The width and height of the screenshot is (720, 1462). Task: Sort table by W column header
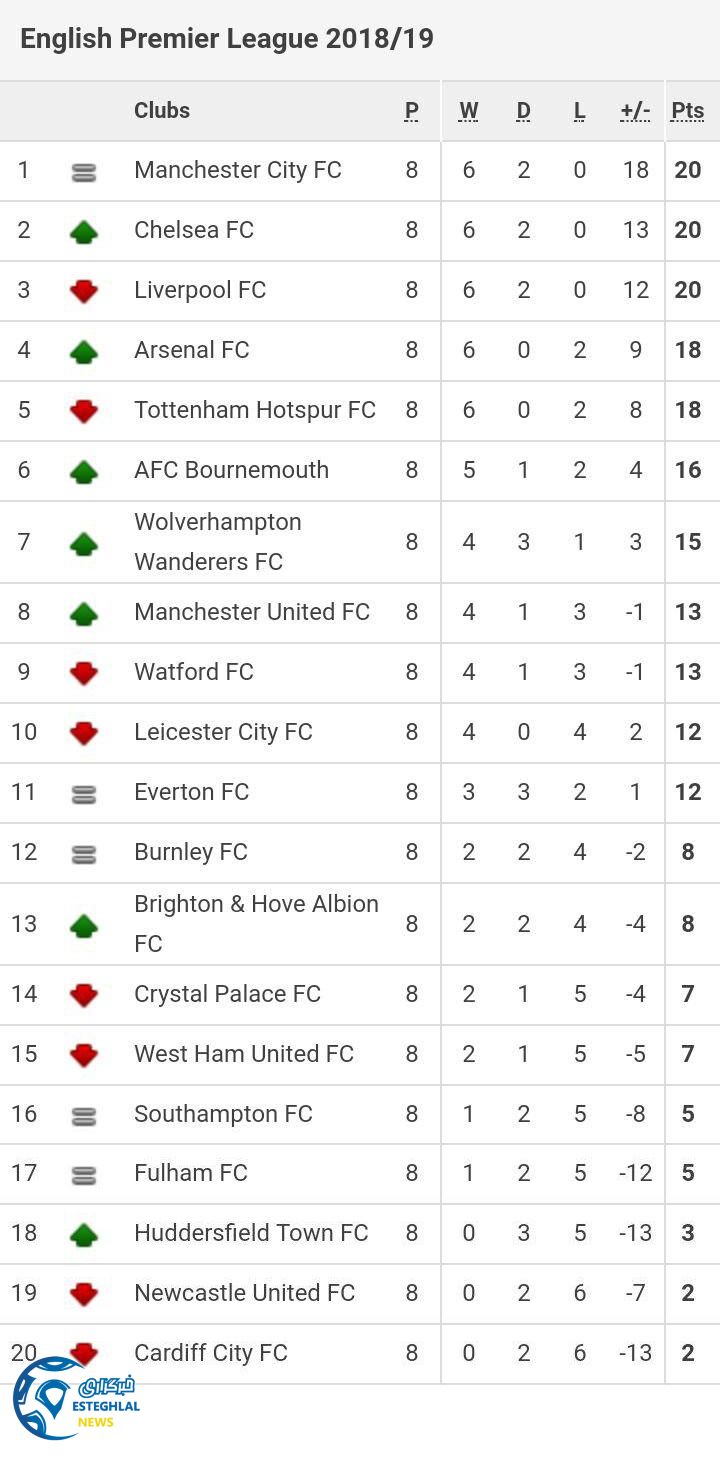(468, 111)
